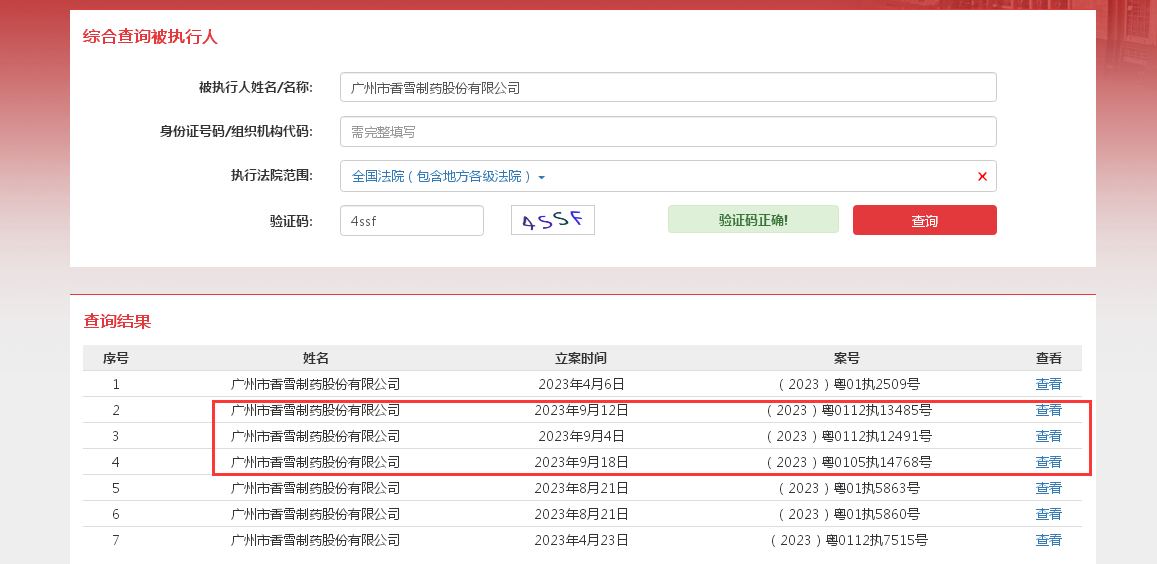This screenshot has width=1157, height=564.
Task: Open 查看 link for case 粤01执5863号
Action: (x=1049, y=488)
